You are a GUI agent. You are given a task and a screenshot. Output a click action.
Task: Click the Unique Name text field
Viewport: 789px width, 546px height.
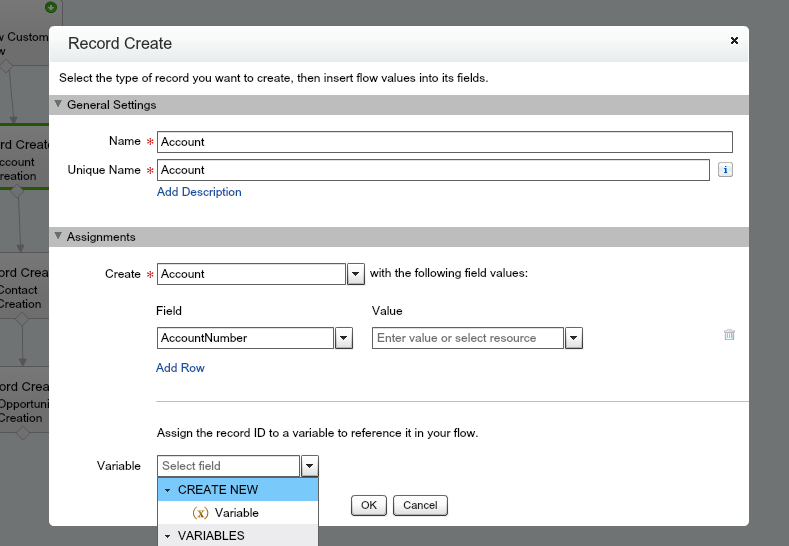(433, 170)
